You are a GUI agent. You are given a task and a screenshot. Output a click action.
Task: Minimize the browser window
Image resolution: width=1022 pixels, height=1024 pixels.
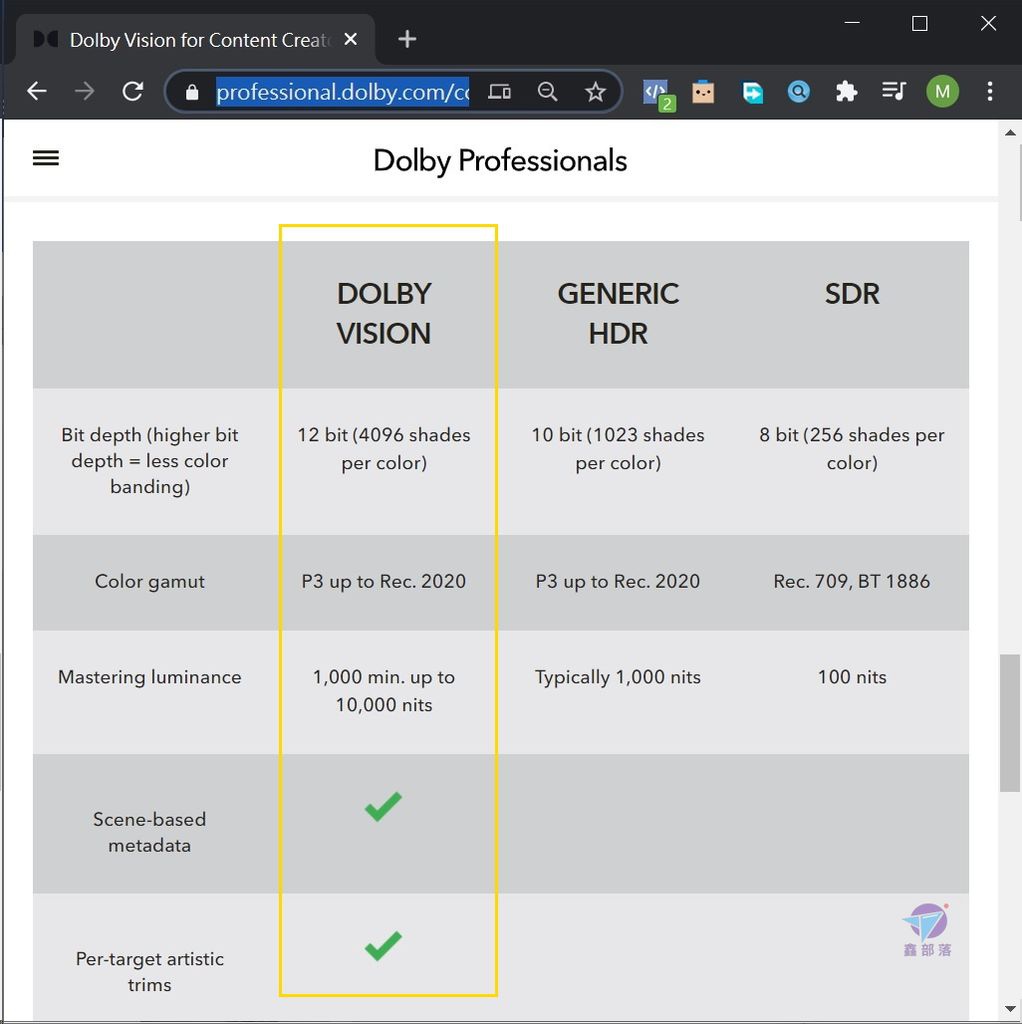[x=852, y=23]
